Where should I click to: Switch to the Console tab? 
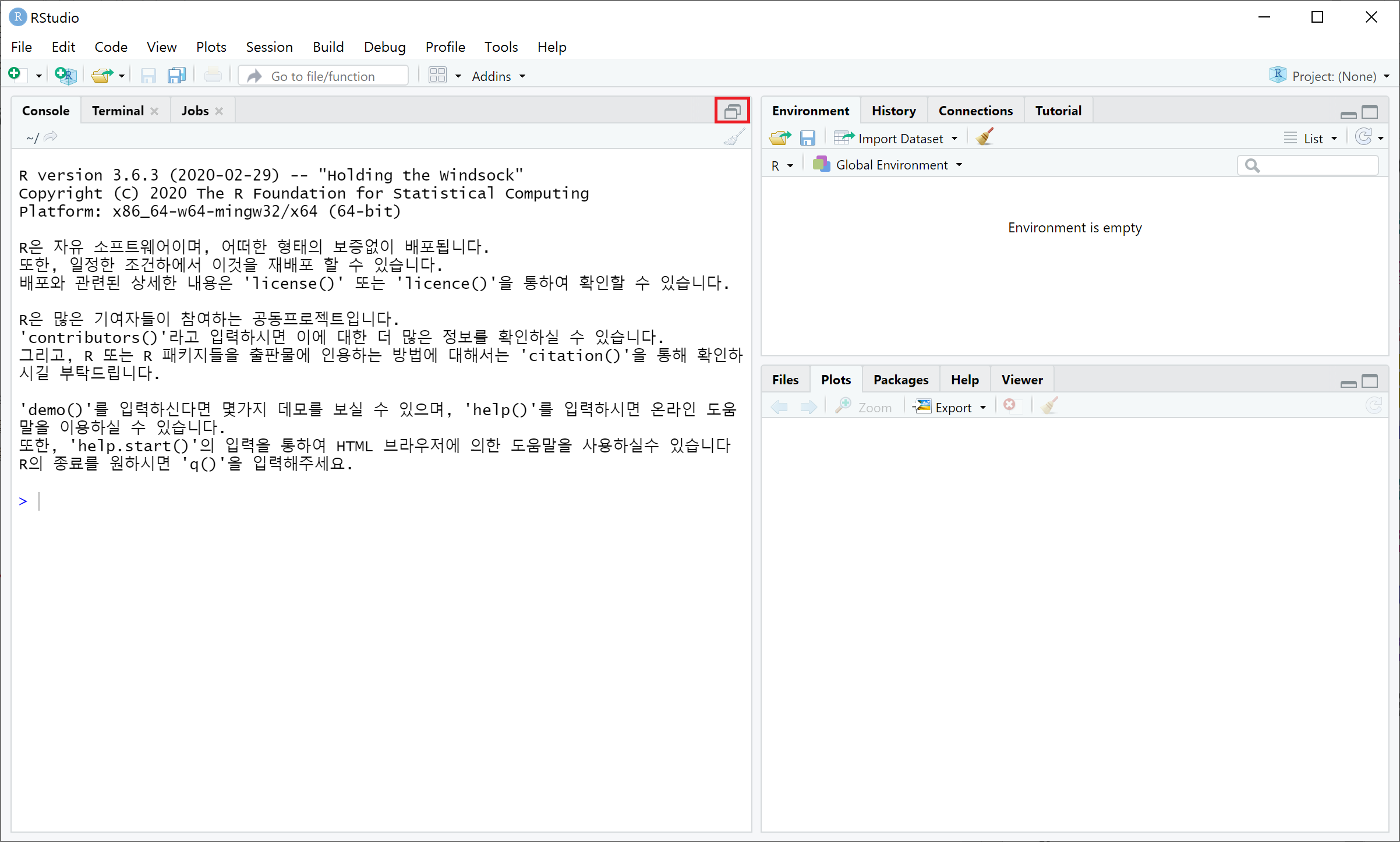tap(46, 111)
